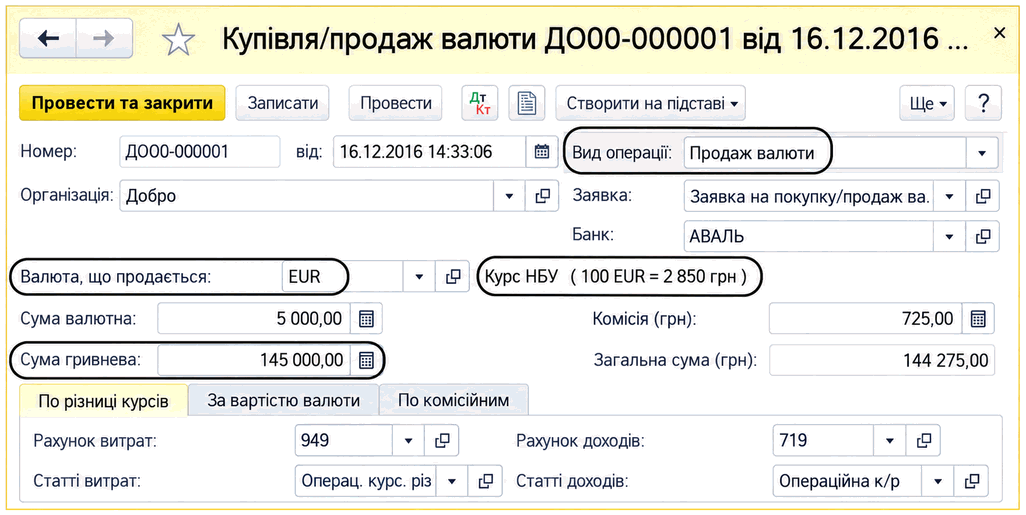Open the document report icon next to Дт/Кт
This screenshot has width=1026, height=515.
tap(527, 103)
